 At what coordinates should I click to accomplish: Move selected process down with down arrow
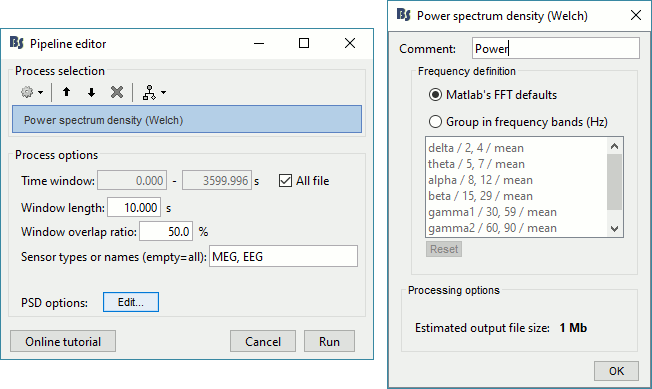(x=91, y=92)
